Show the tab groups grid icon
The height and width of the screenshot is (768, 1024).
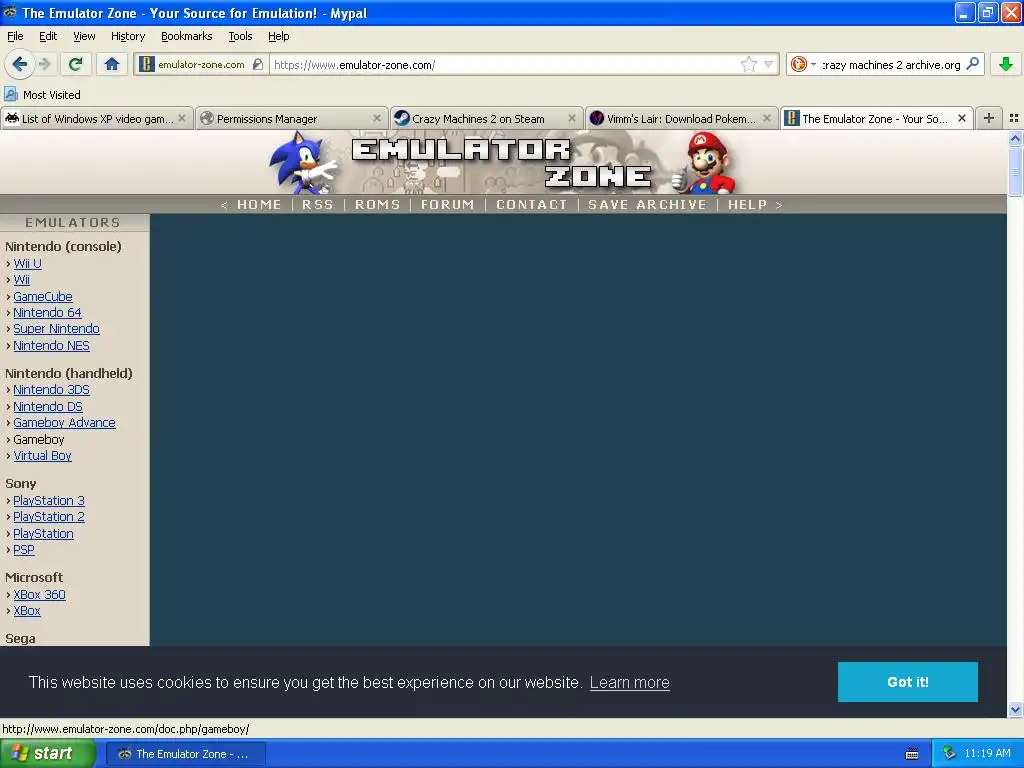pos(1014,118)
